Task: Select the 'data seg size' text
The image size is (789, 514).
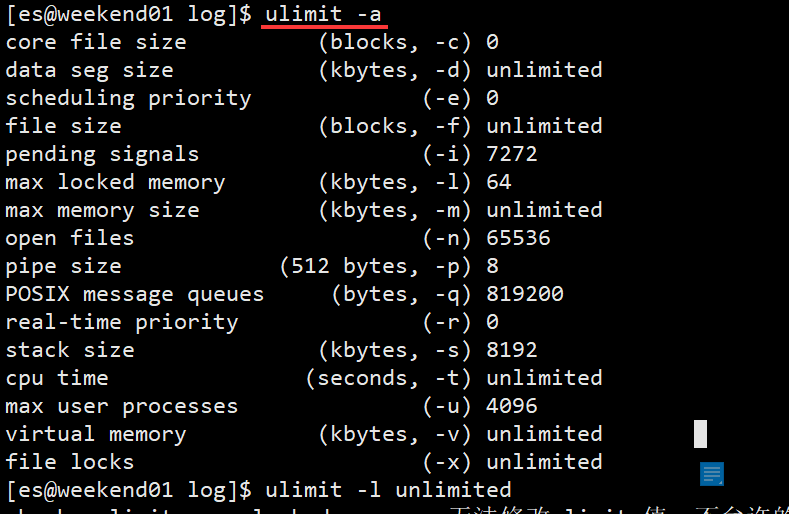Action: [x=89, y=70]
